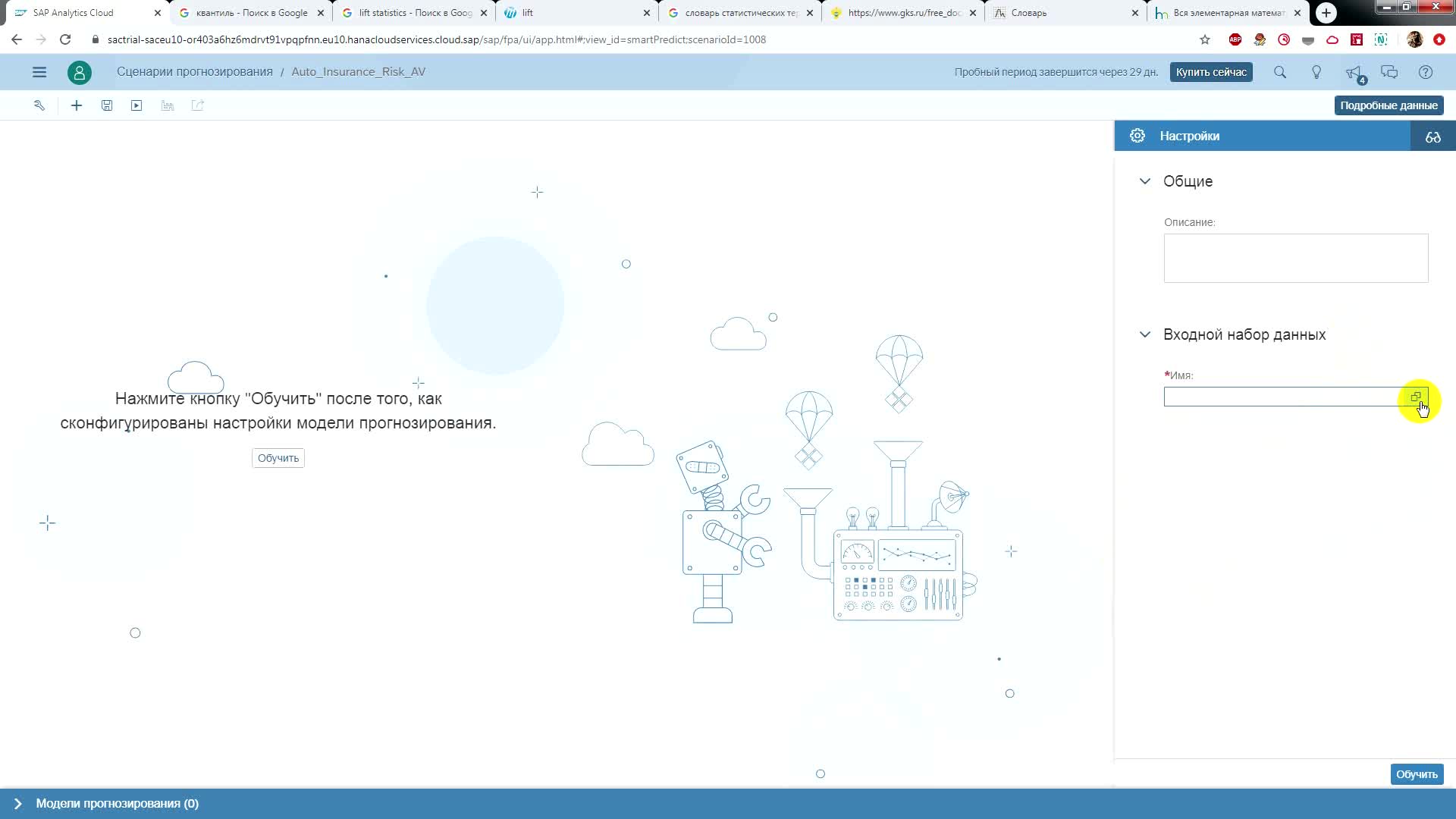Click into the Описание text area
The image size is (1456, 819).
pos(1296,258)
